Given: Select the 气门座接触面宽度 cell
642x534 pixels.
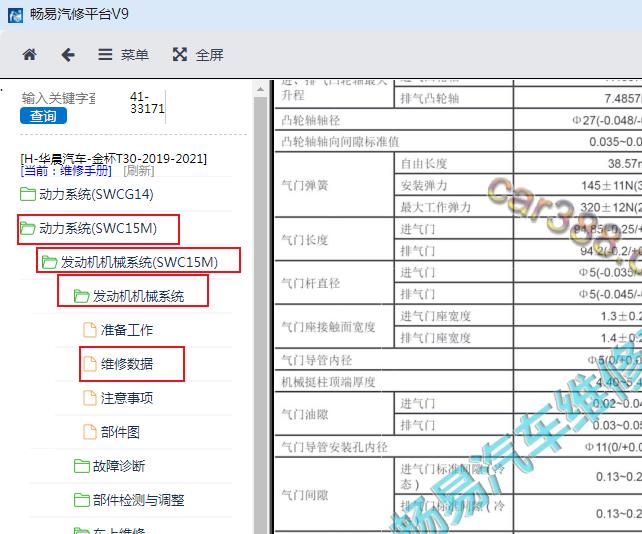Looking at the screenshot, I should tap(335, 327).
